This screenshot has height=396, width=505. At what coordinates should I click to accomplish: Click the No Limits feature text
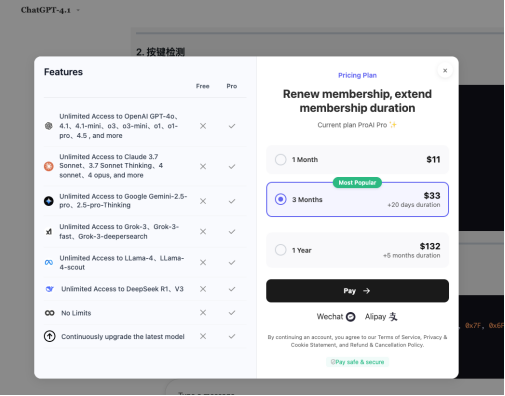pos(76,313)
